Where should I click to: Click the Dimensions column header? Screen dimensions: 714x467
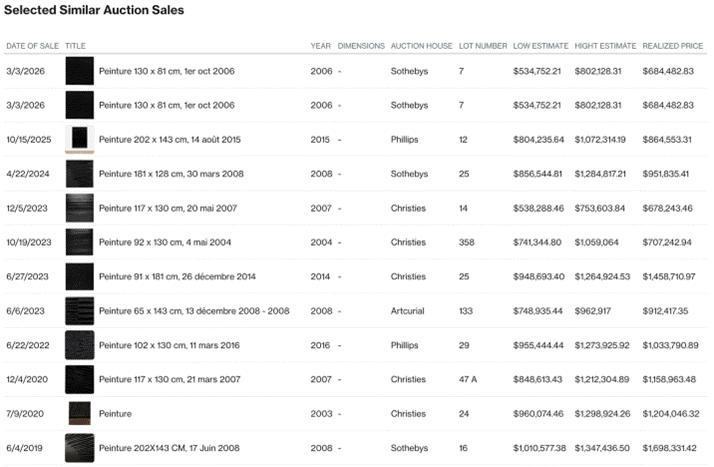point(361,46)
